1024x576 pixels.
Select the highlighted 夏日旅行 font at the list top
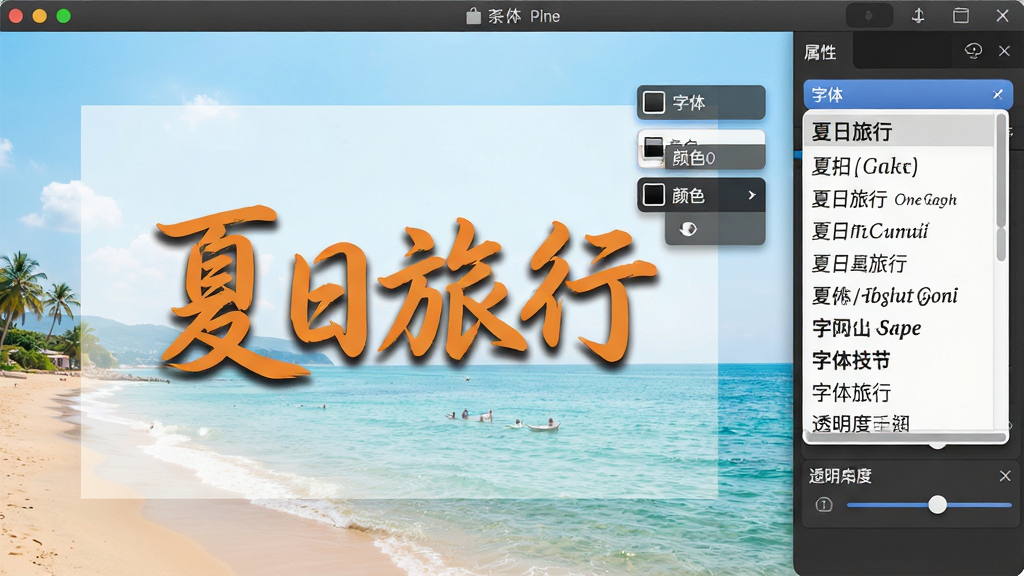(899, 132)
